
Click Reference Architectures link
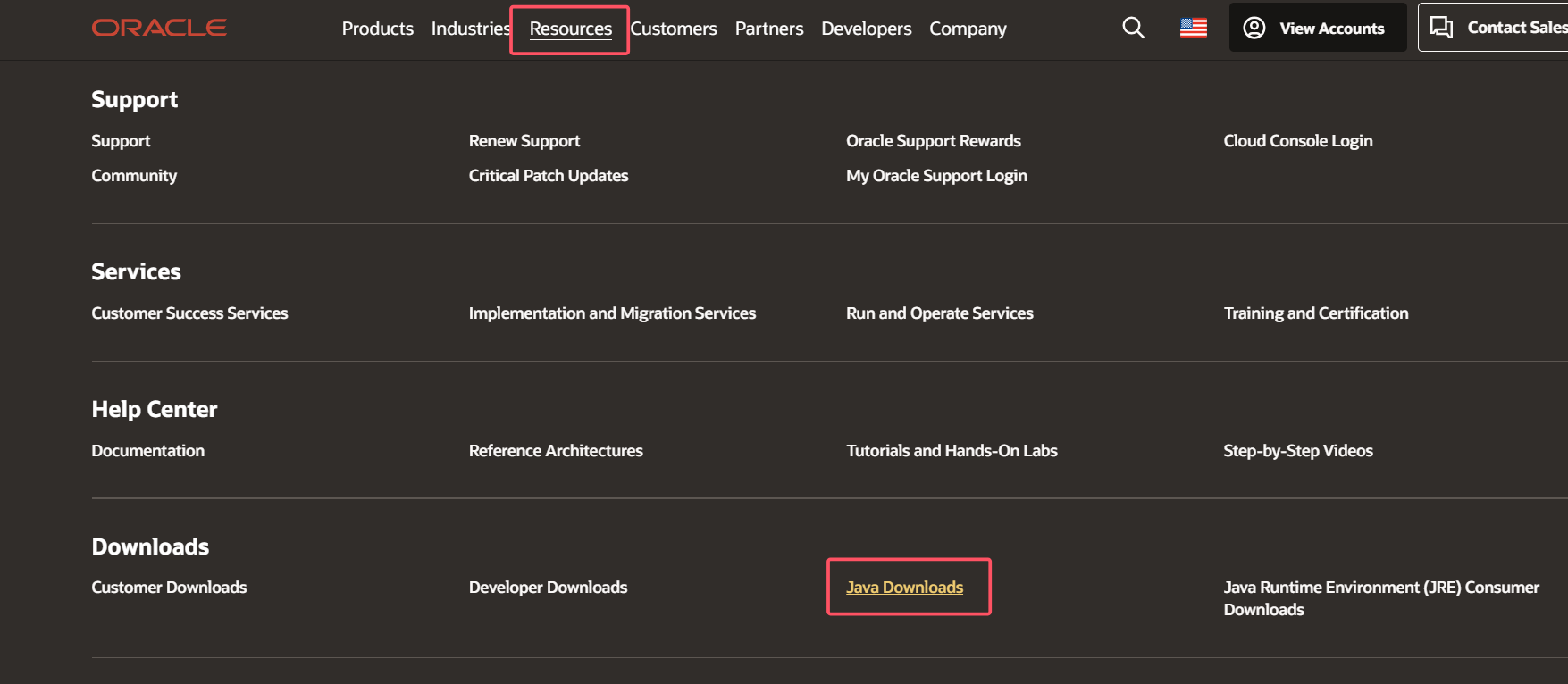[x=556, y=451]
